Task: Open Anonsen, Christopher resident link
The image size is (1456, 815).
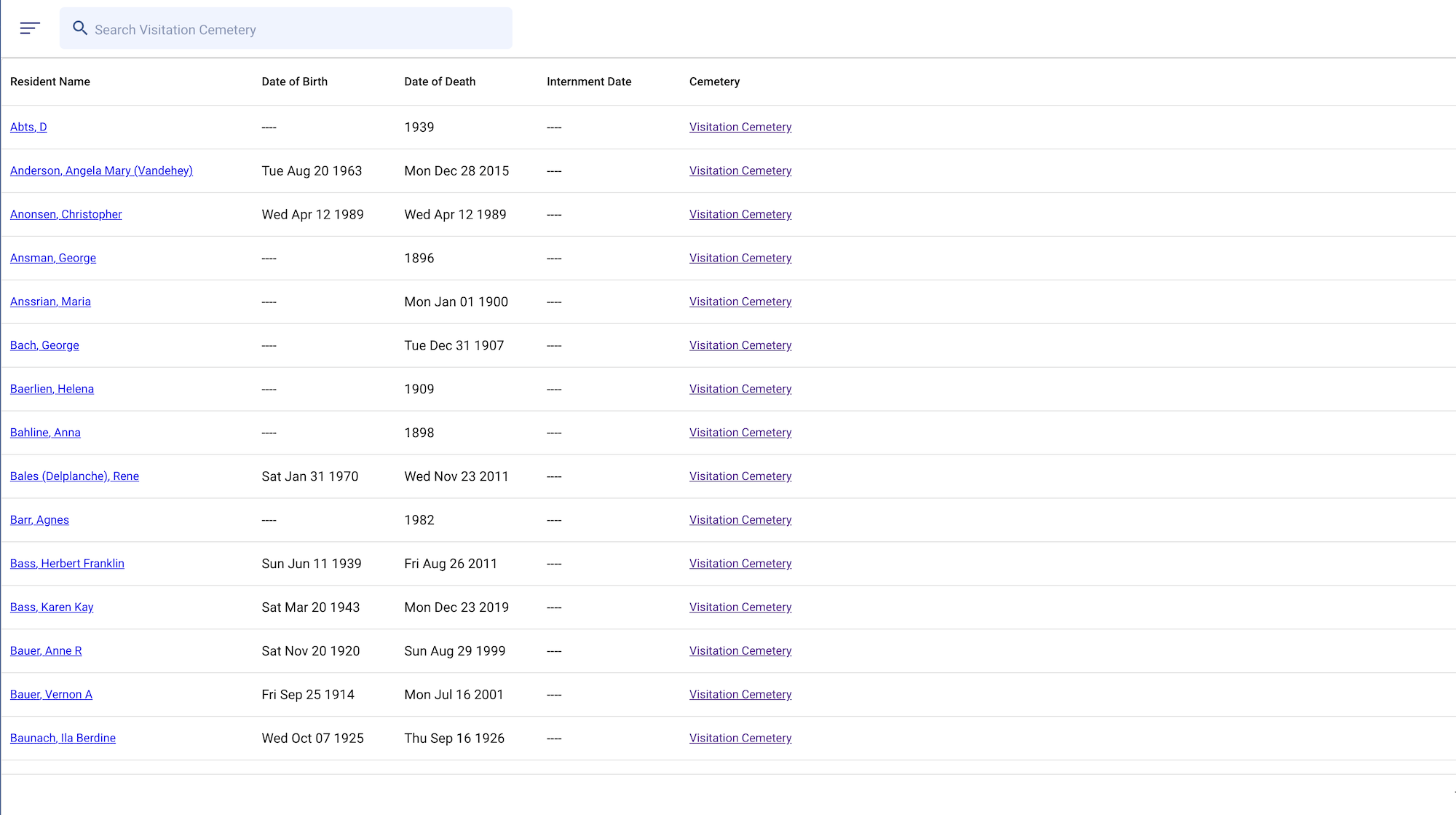Action: pos(66,214)
